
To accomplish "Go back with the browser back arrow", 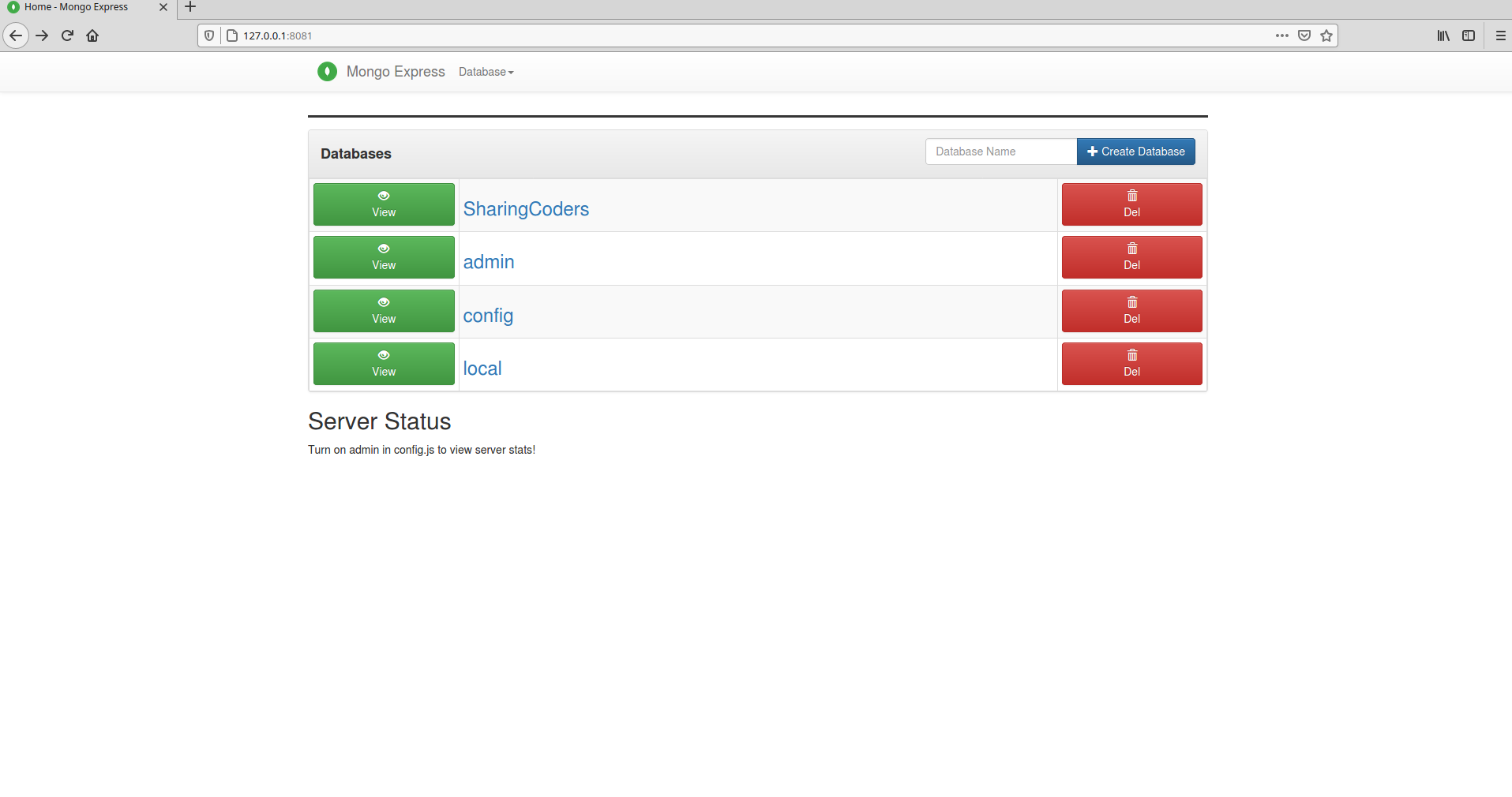I will (16, 36).
